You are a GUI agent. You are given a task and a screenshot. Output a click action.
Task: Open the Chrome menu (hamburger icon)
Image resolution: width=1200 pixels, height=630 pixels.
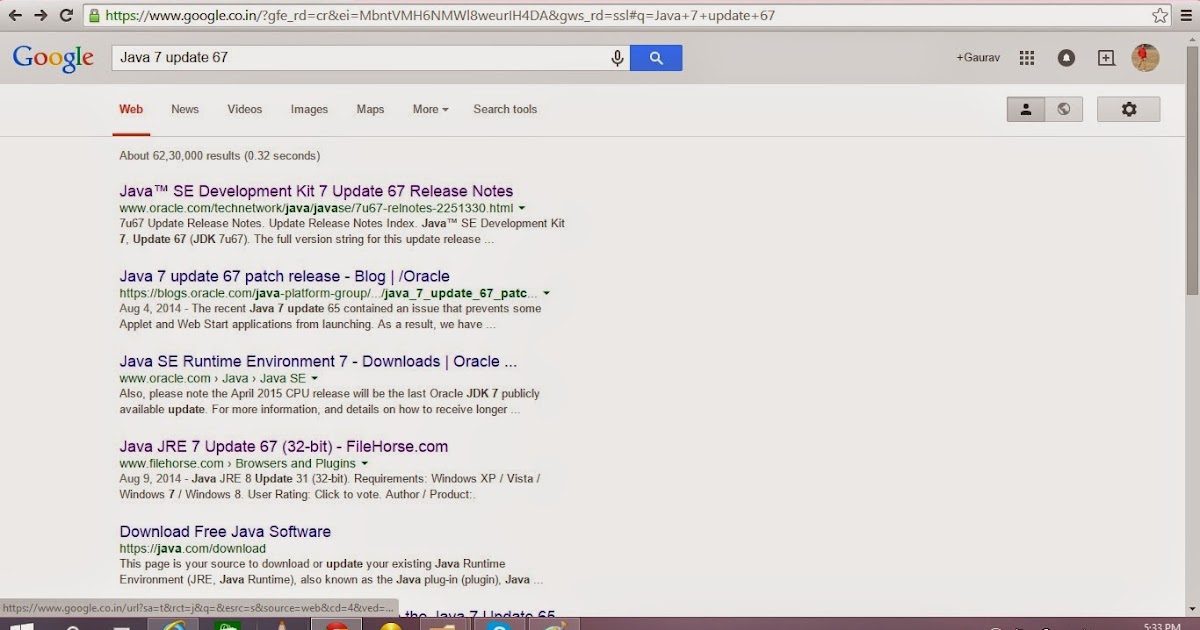(1186, 15)
